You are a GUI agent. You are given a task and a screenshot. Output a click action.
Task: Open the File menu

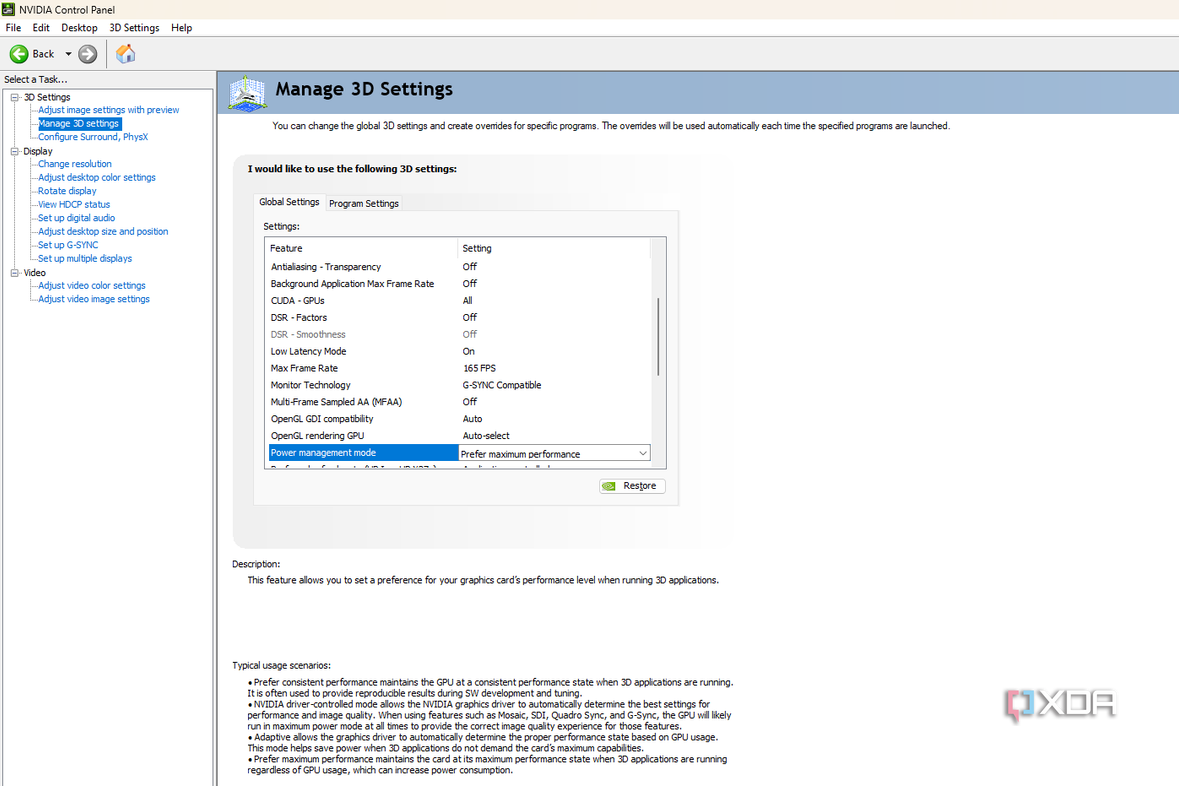pyautogui.click(x=14, y=28)
